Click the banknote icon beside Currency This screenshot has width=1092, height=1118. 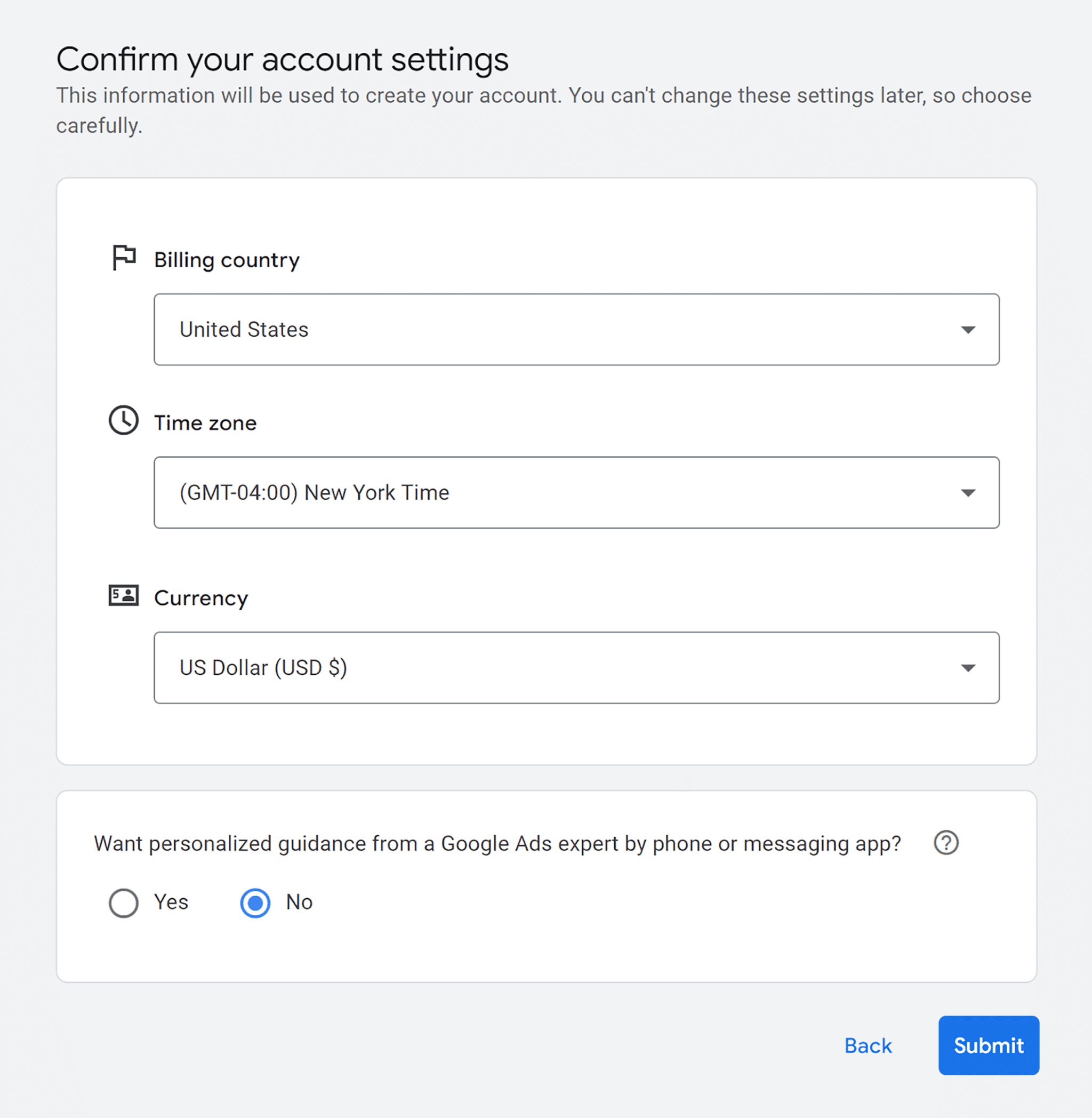[x=124, y=595]
